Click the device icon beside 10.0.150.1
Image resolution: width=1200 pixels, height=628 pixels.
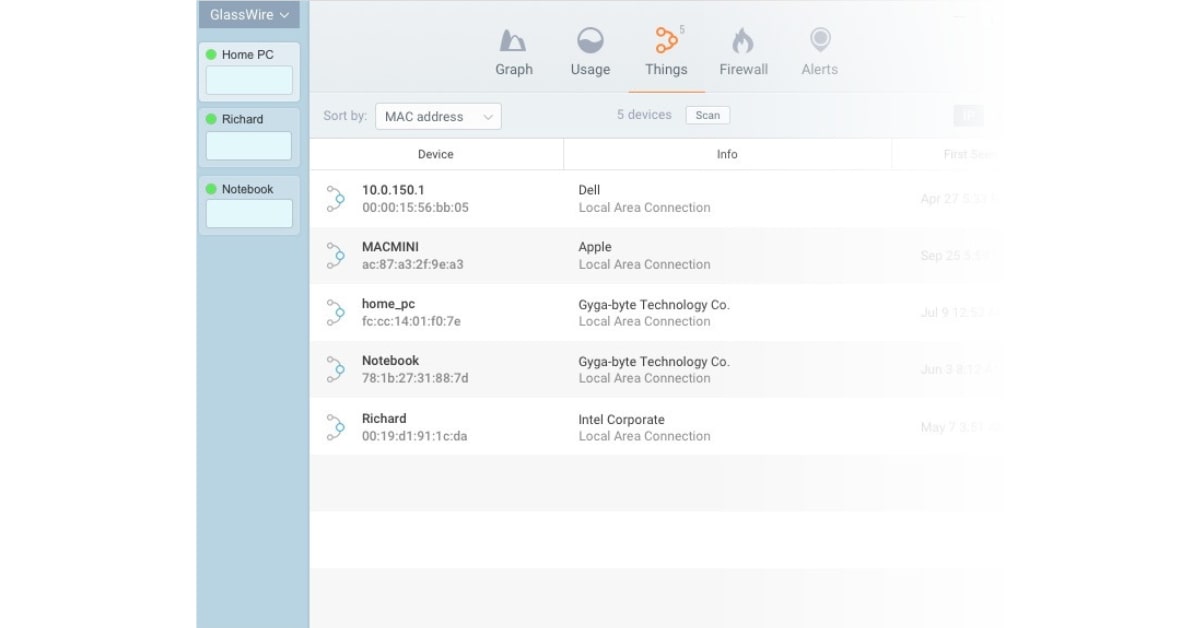click(336, 199)
